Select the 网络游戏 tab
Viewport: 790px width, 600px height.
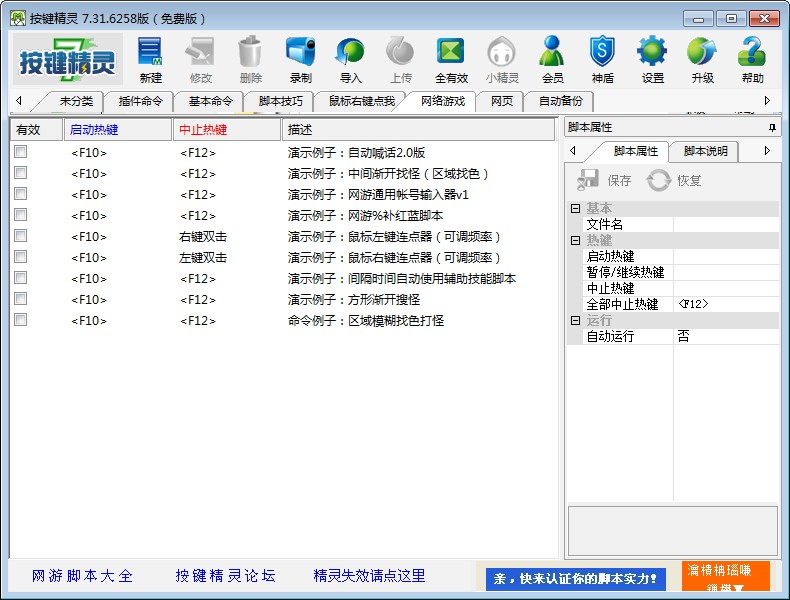442,101
